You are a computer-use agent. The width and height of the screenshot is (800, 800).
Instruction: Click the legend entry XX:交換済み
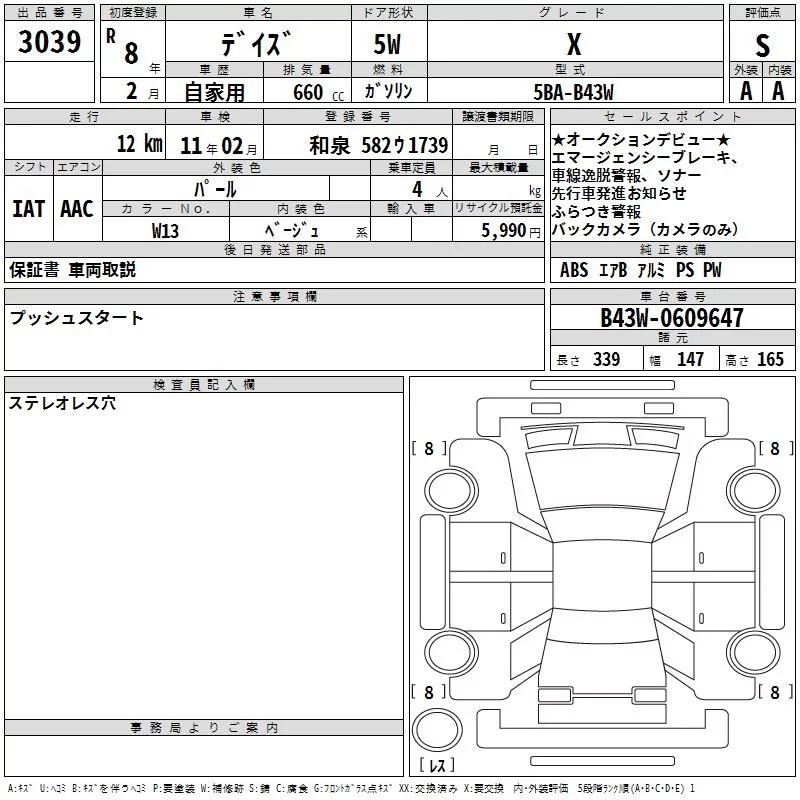(427, 789)
